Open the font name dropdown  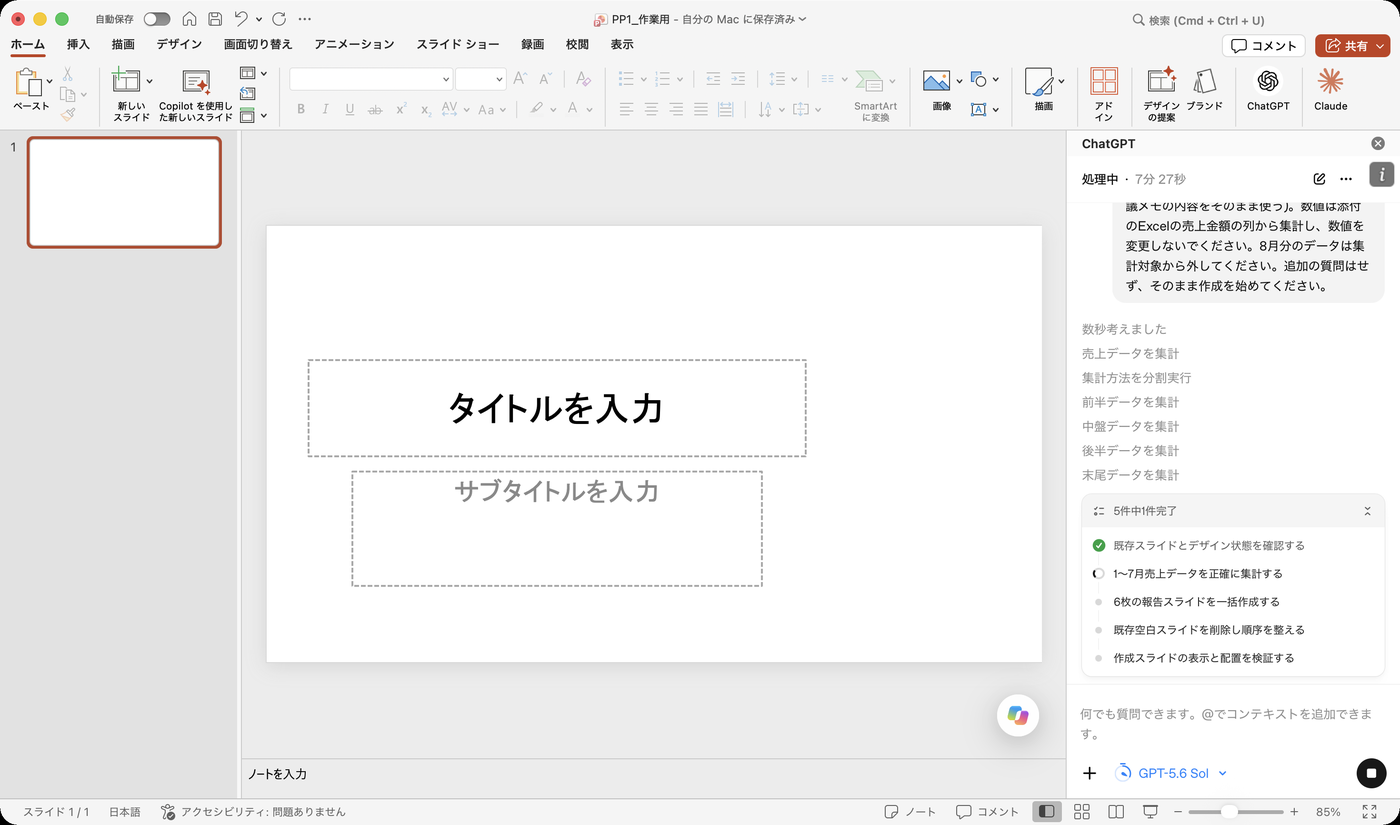click(446, 79)
